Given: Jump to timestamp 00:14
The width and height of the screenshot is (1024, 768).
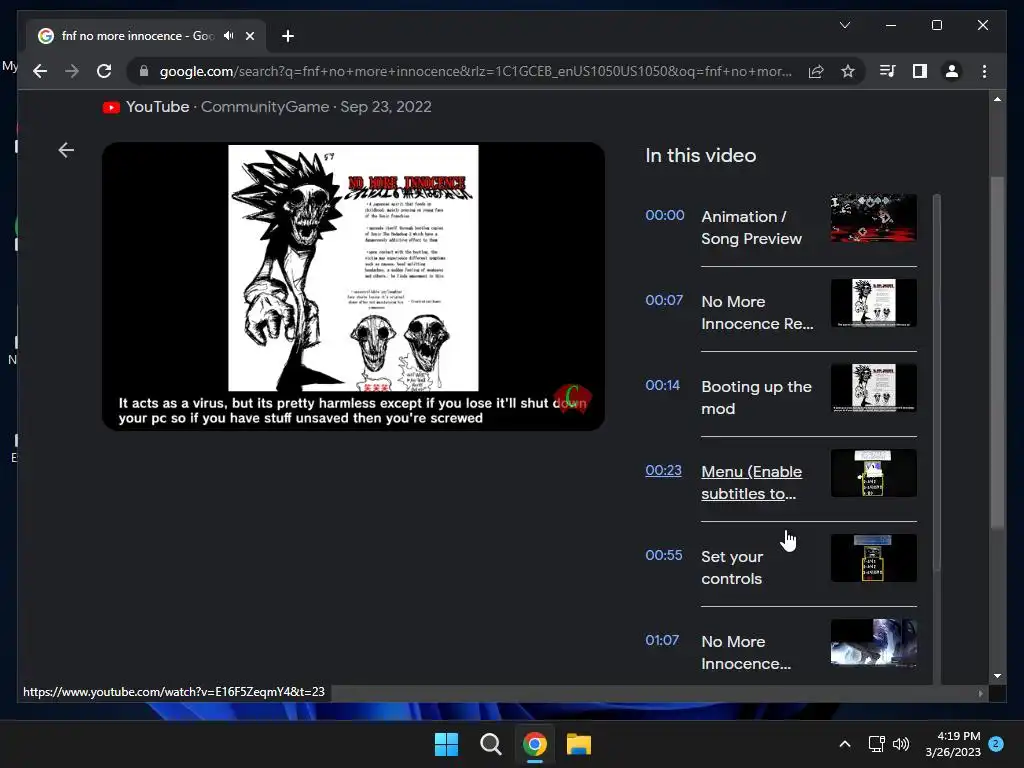Looking at the screenshot, I should coord(663,385).
